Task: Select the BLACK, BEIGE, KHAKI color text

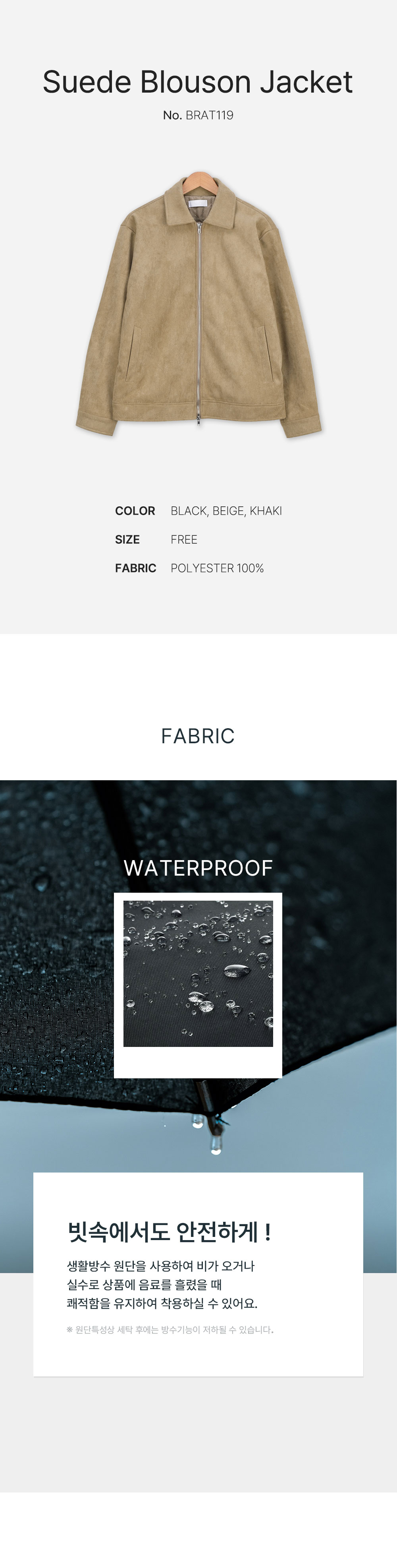Action: point(226,511)
